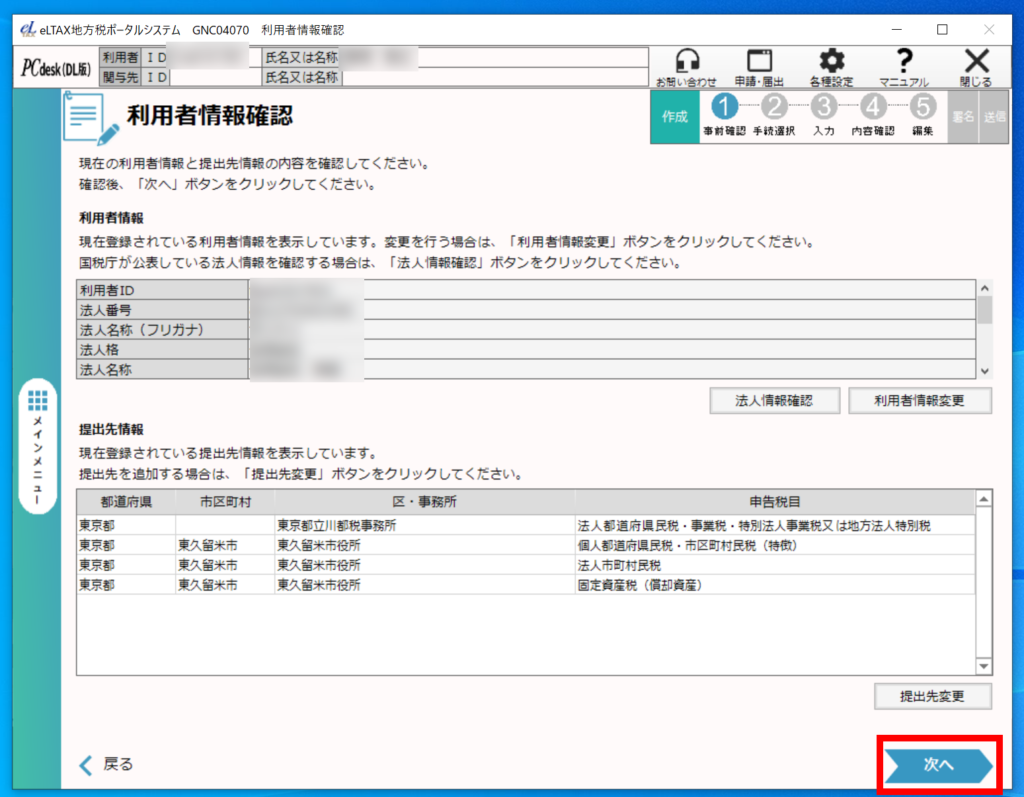
Task: Click the 法人情報確認 button
Action: click(x=773, y=400)
